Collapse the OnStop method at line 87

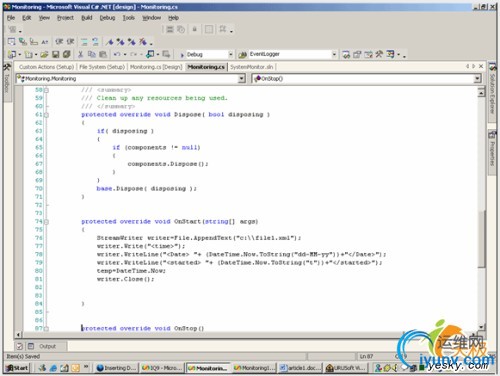click(47, 329)
